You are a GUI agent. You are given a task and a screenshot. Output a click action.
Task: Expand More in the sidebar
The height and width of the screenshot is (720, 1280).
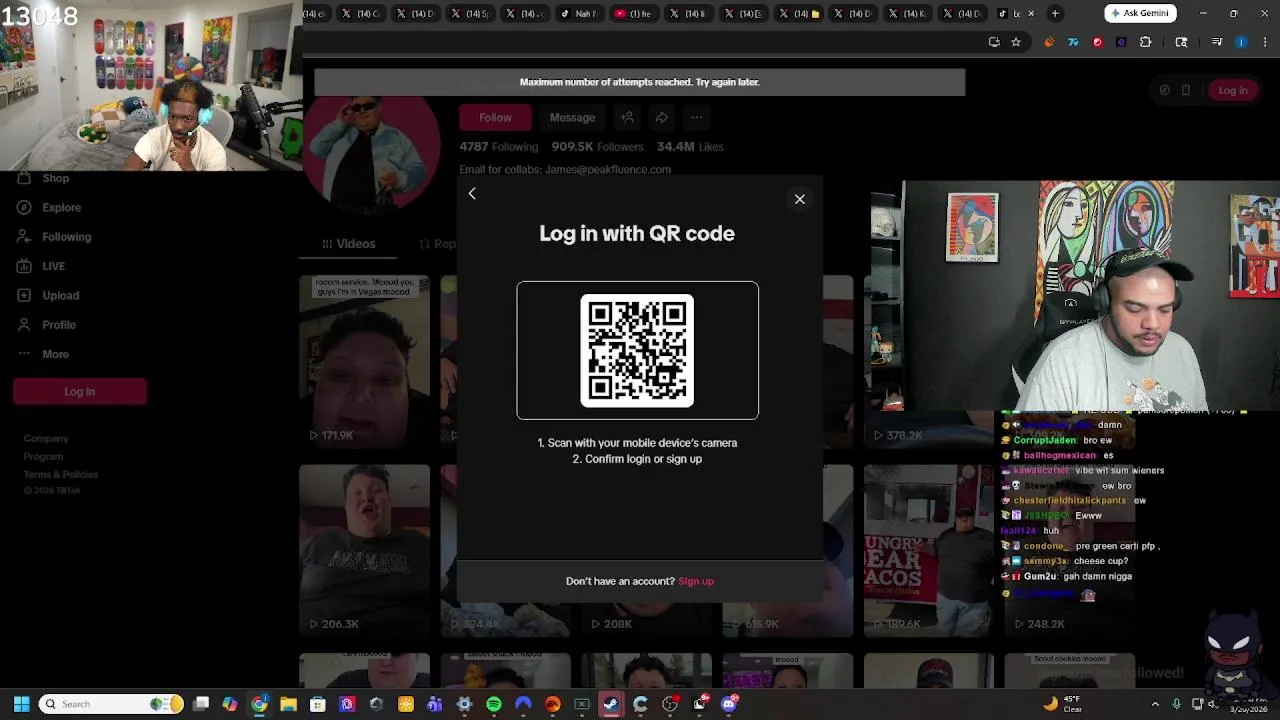(x=56, y=354)
